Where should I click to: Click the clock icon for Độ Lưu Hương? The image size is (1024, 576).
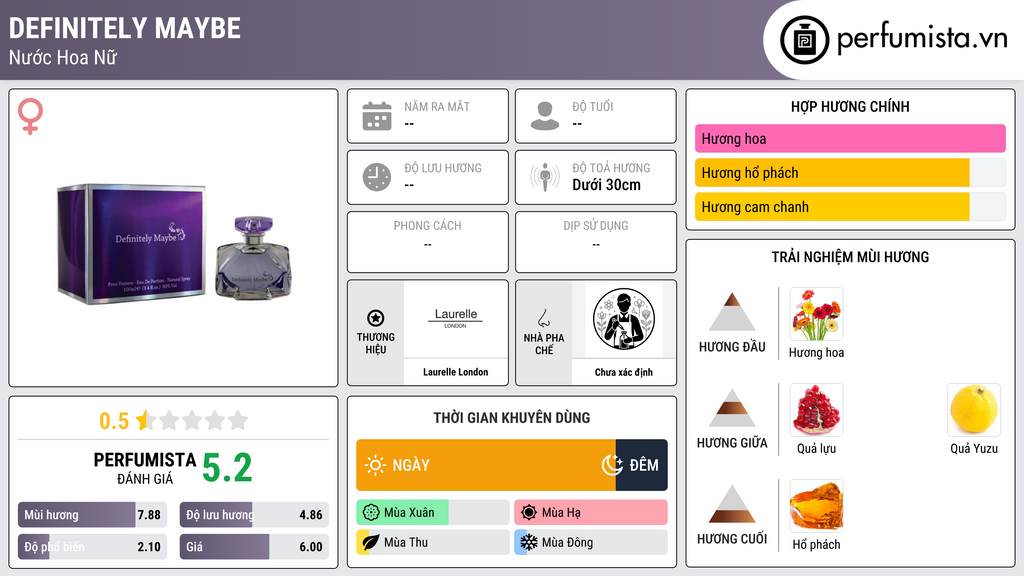point(377,177)
